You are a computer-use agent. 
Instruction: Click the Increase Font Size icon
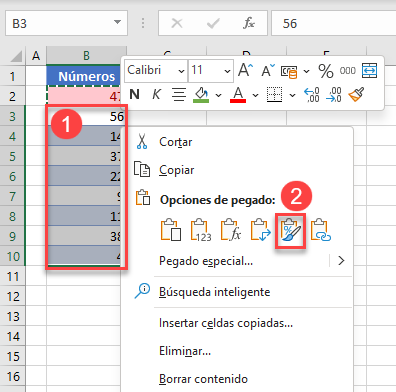245,70
